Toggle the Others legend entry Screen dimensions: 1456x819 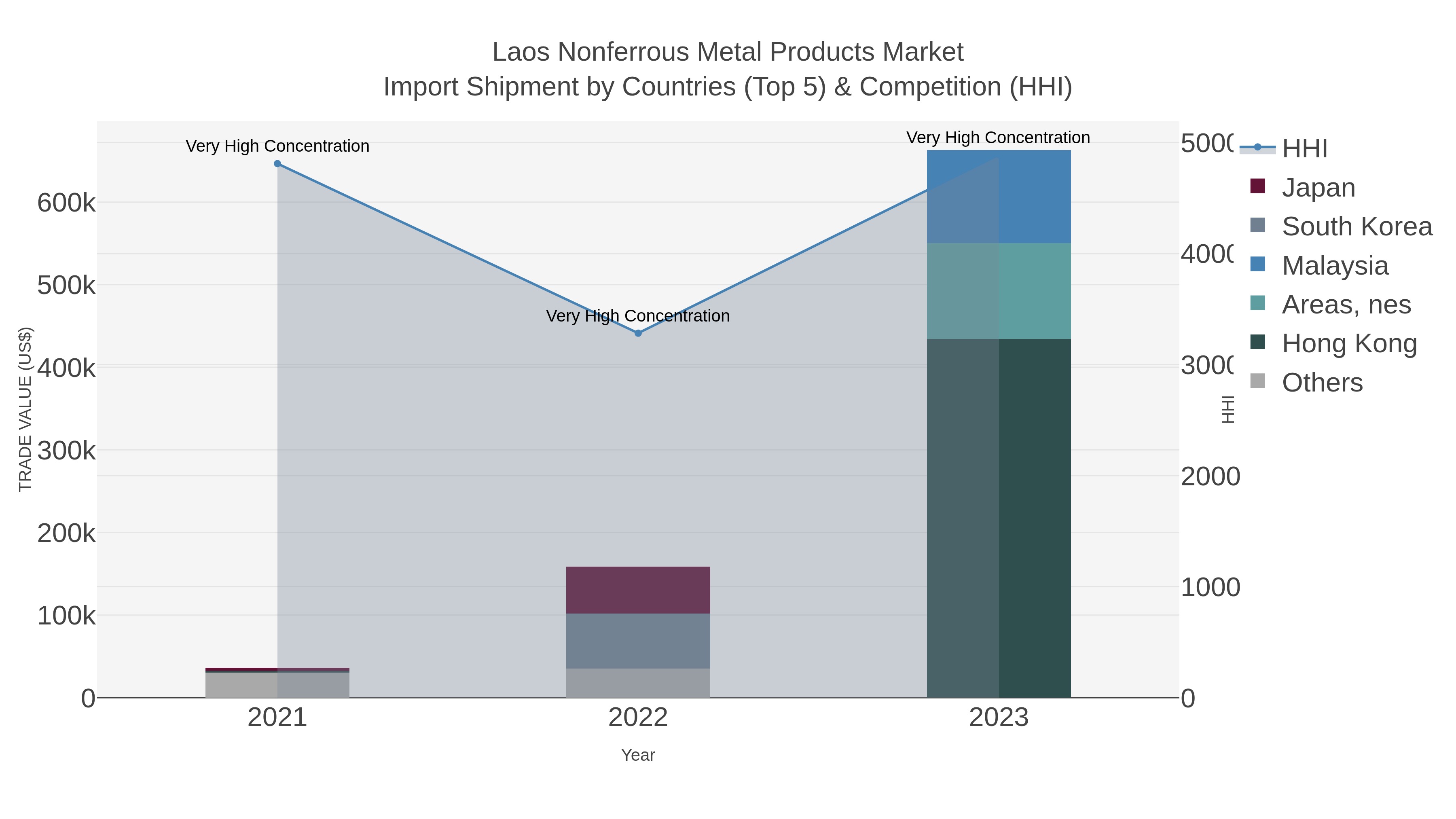[x=1306, y=382]
